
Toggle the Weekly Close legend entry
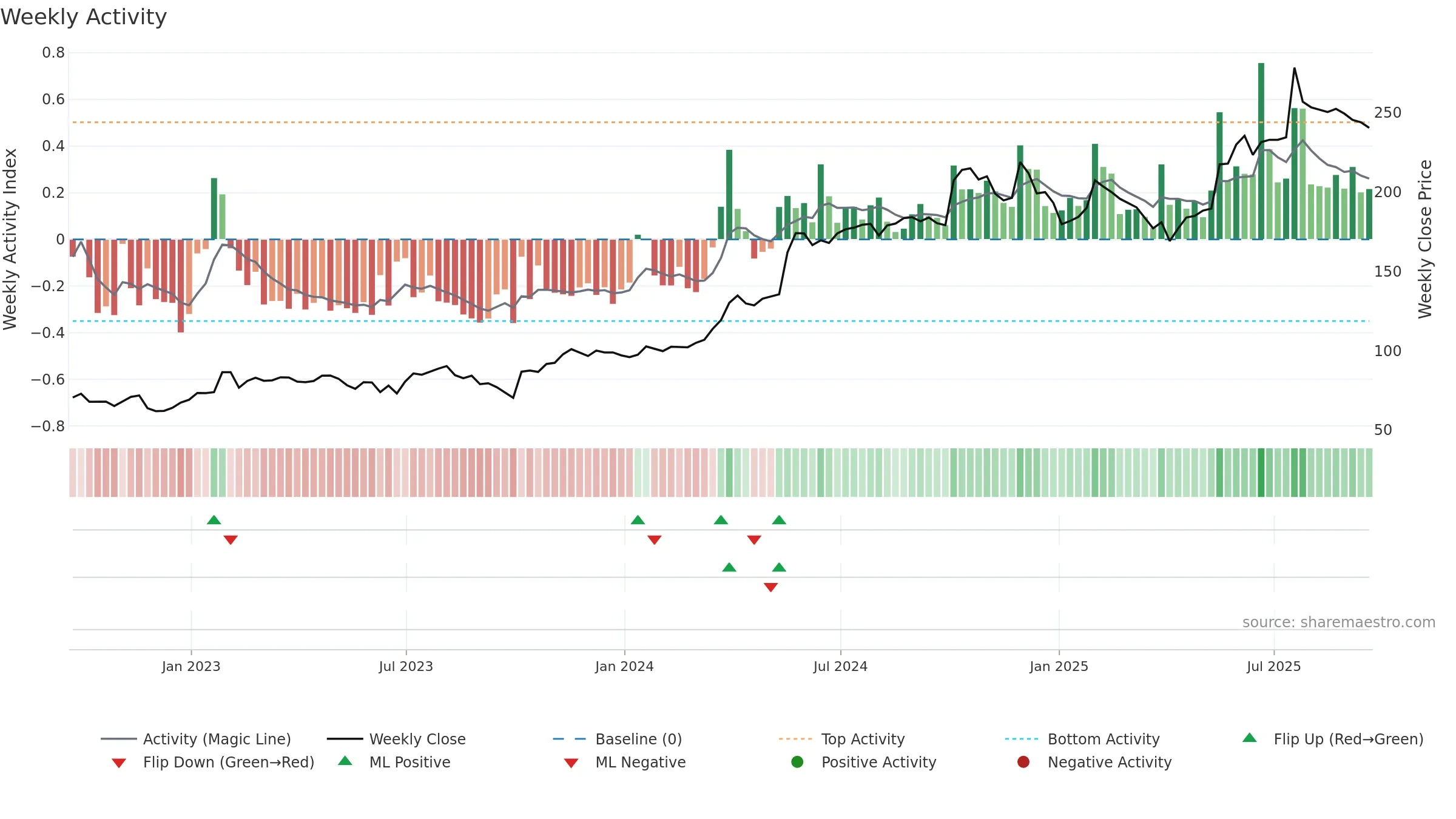pos(396,739)
